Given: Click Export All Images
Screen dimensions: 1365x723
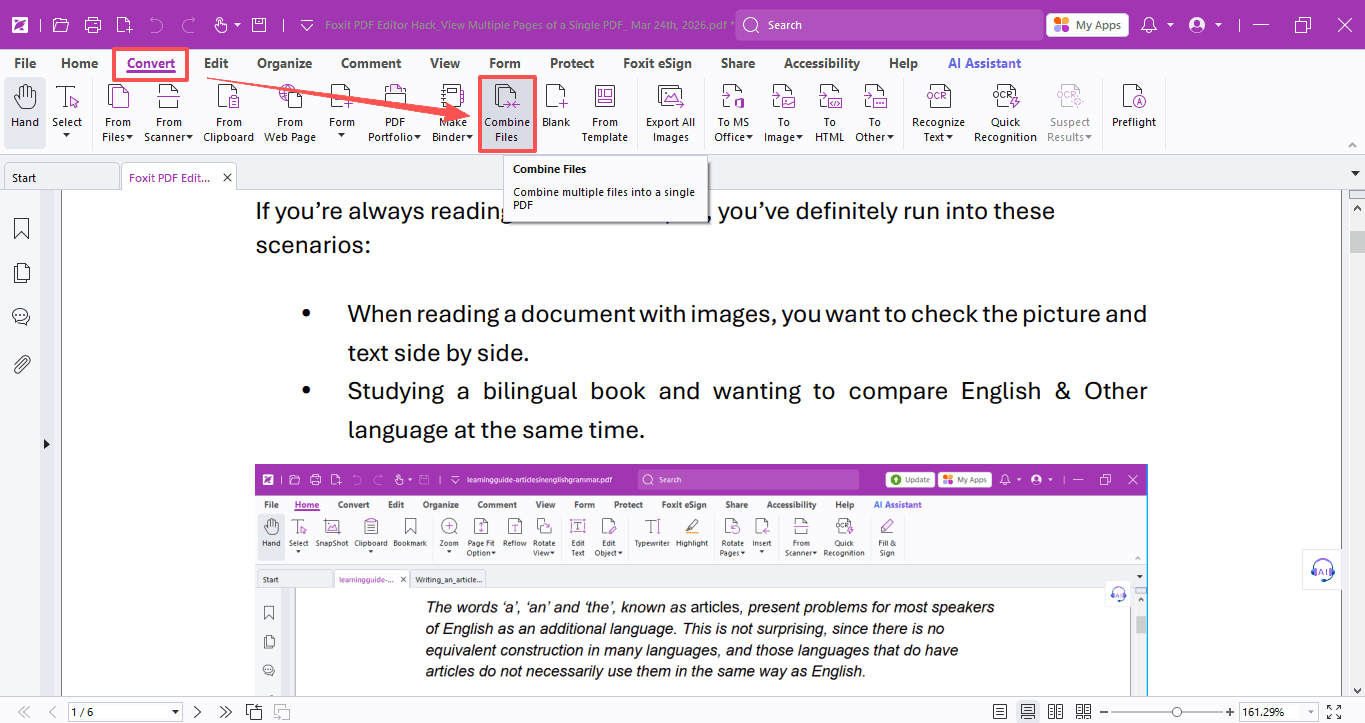Looking at the screenshot, I should click(671, 112).
